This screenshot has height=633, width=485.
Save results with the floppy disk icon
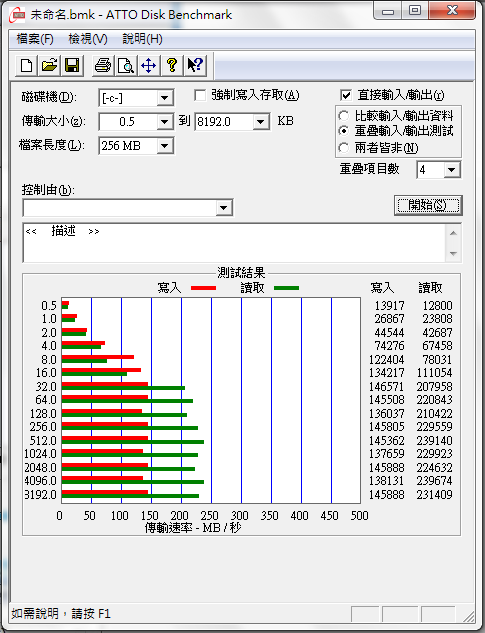72,65
